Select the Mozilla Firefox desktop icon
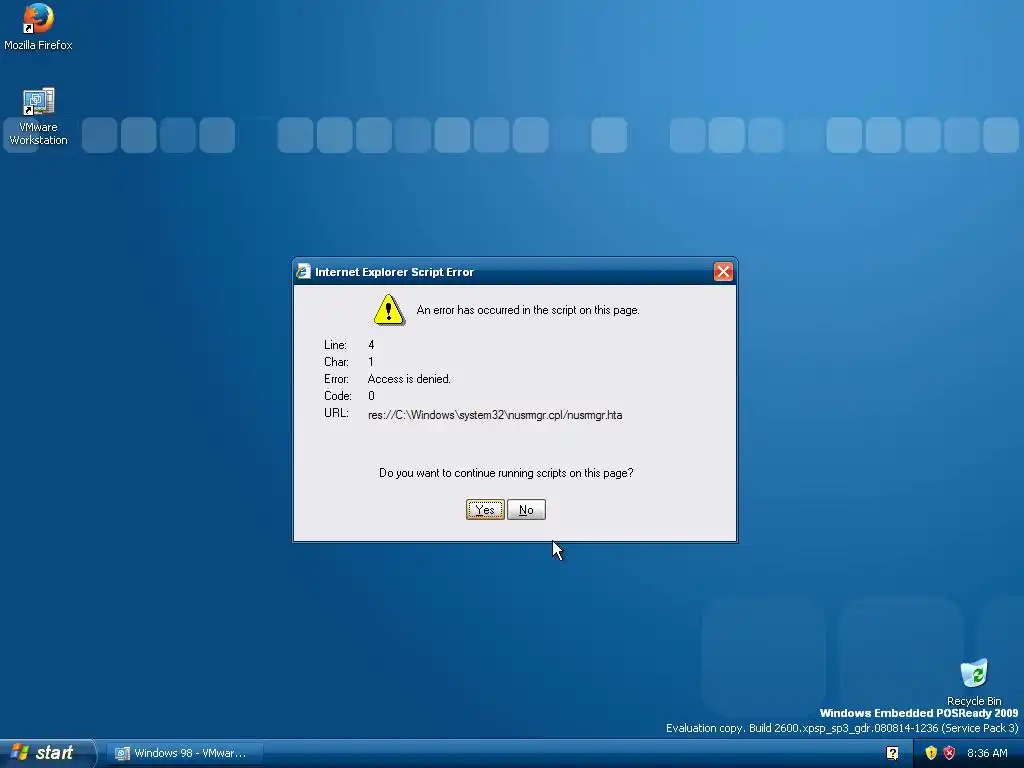This screenshot has width=1024, height=768. 38,27
